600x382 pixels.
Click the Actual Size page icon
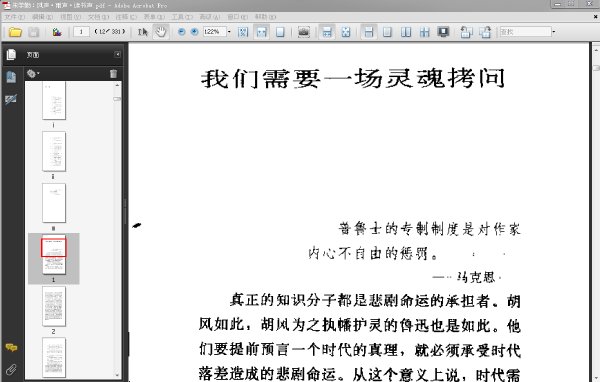click(x=243, y=32)
